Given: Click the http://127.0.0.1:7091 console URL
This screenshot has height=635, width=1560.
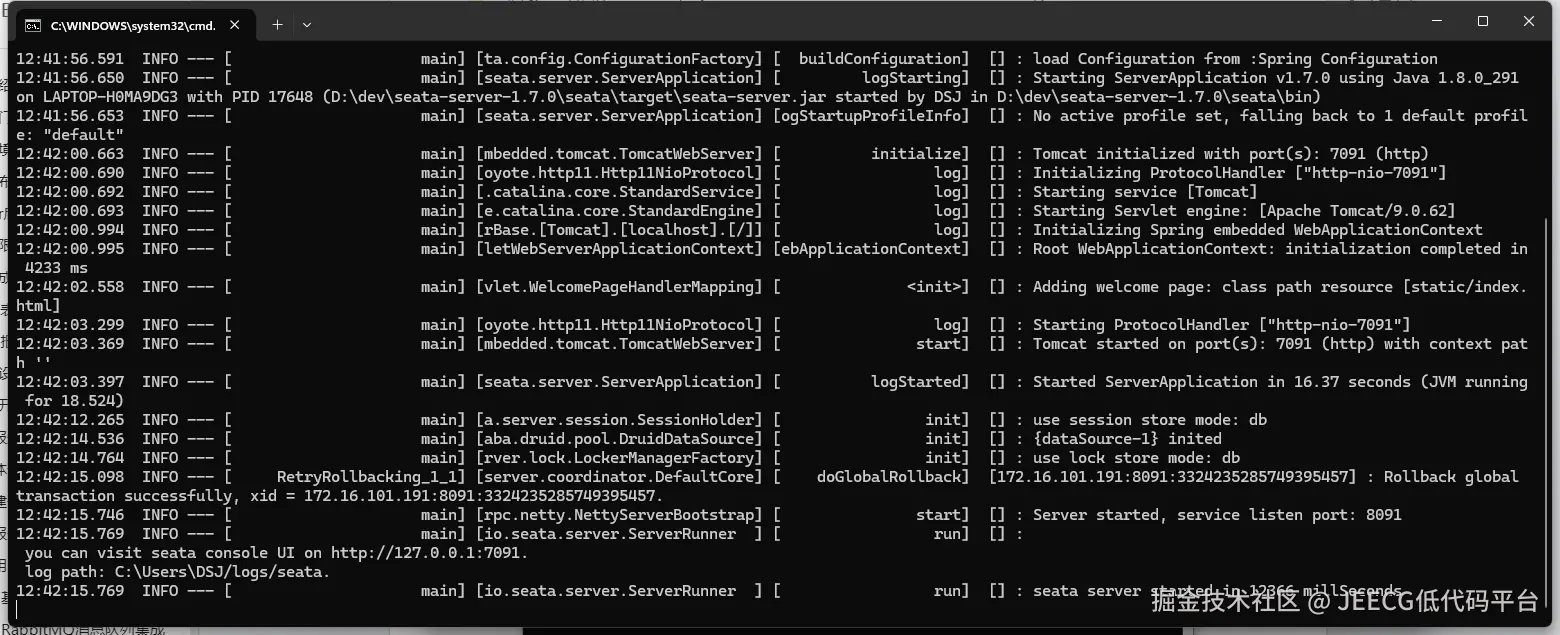Looking at the screenshot, I should 428,553.
